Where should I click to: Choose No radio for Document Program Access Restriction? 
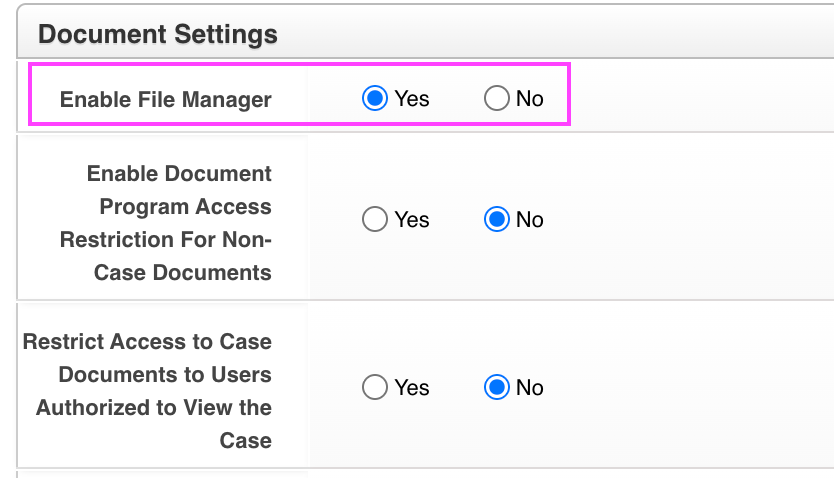pos(497,220)
